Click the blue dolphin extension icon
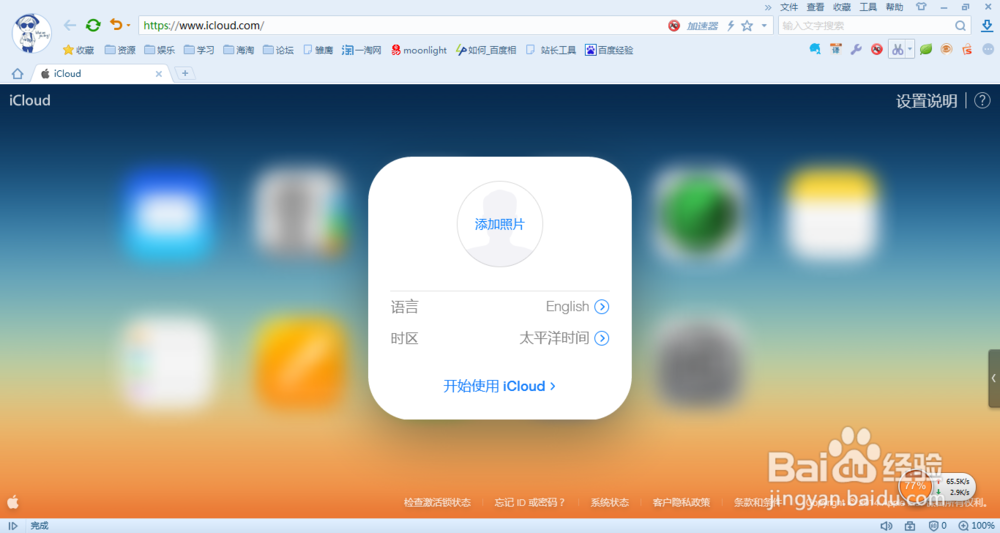 point(814,49)
